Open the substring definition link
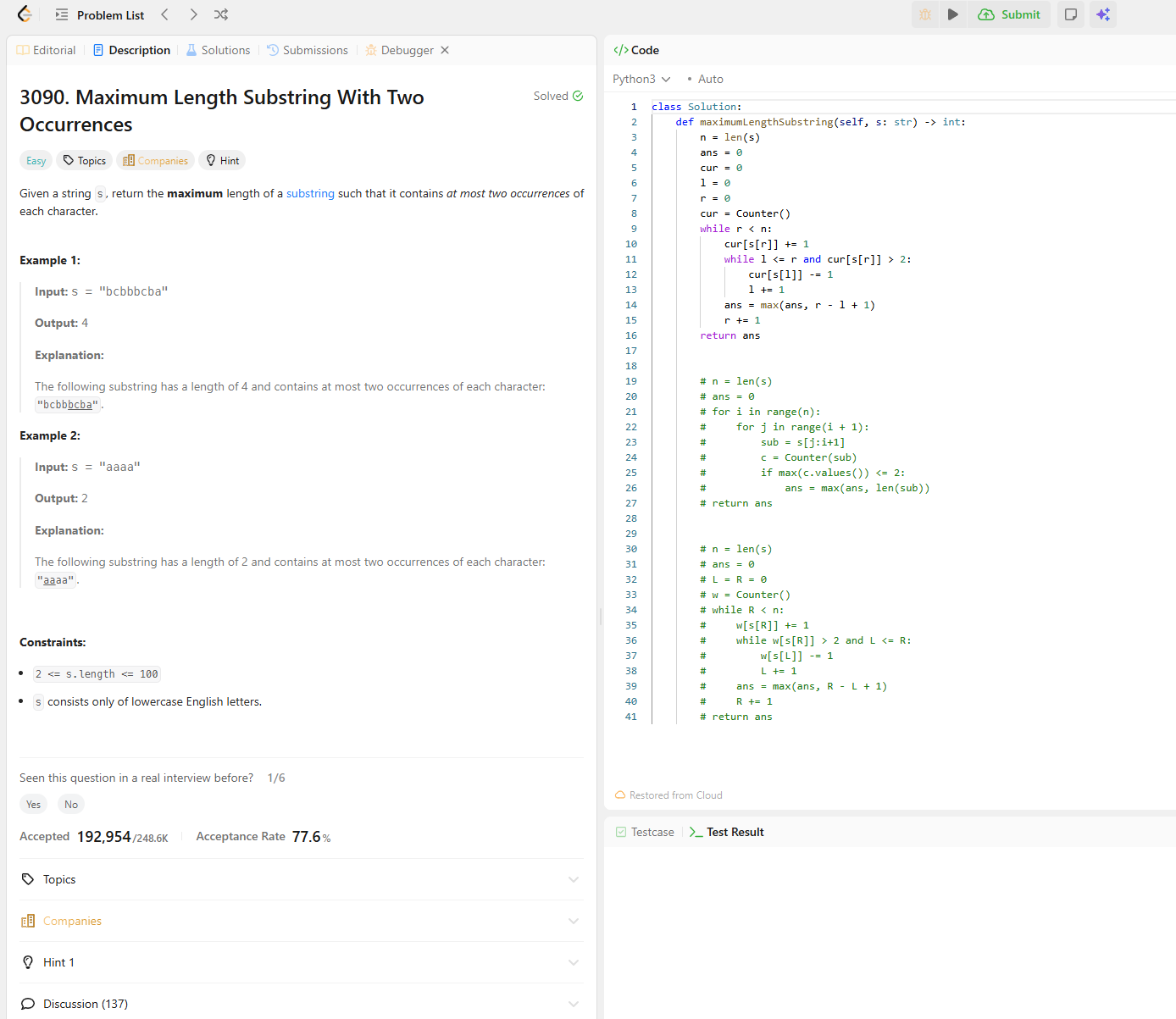Image resolution: width=1176 pixels, height=1019 pixels. tap(310, 193)
